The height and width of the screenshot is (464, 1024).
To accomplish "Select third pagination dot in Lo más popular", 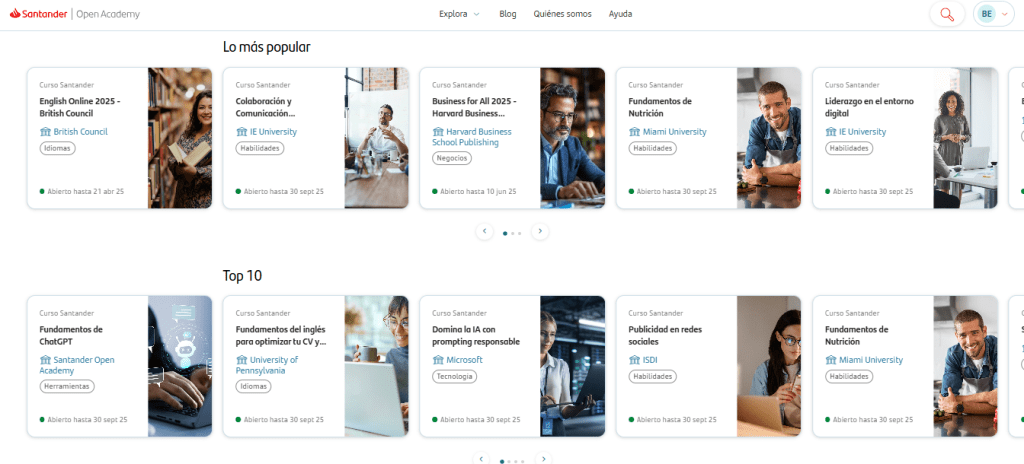I will 519,232.
